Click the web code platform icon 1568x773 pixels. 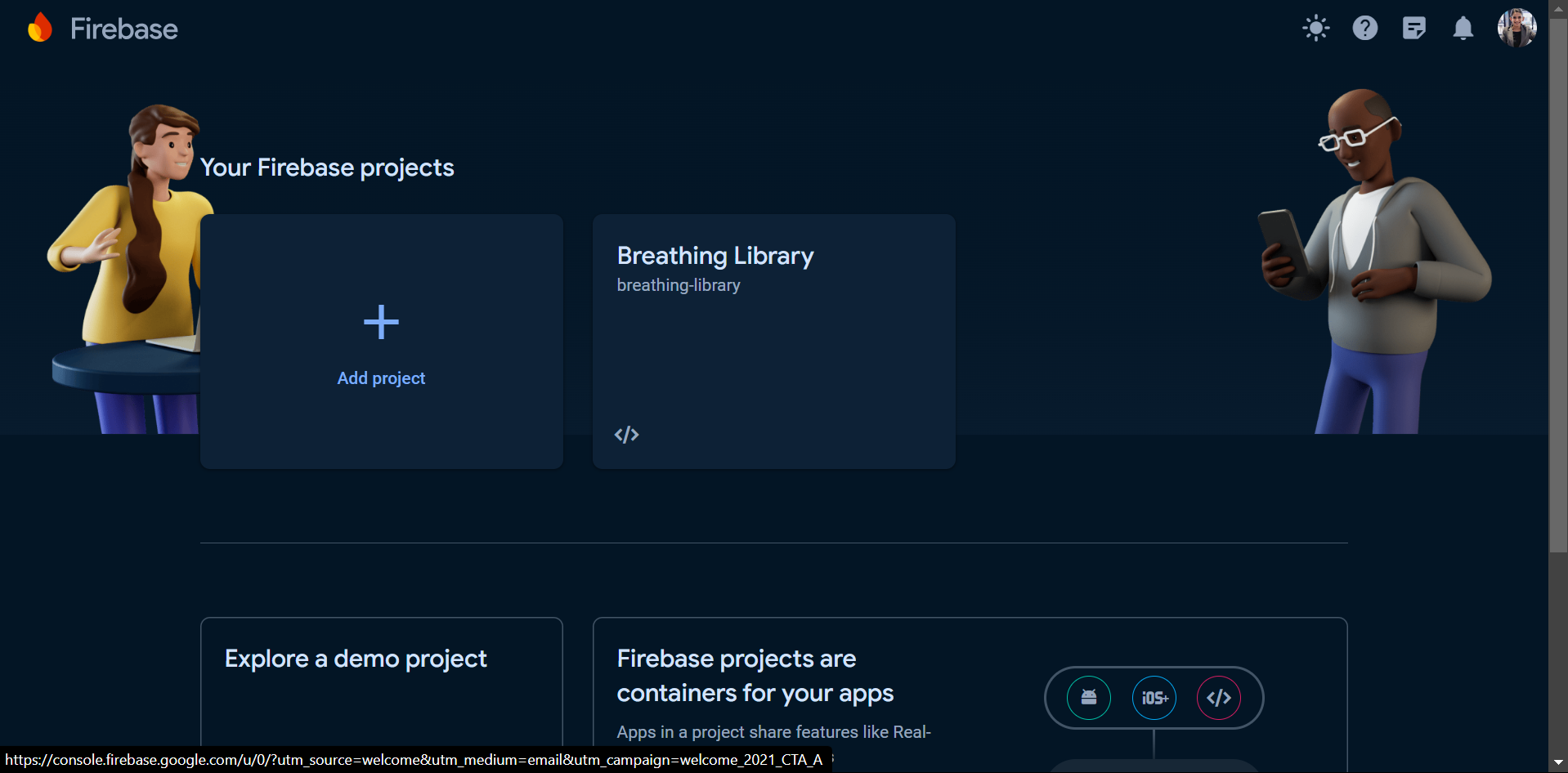point(1218,698)
